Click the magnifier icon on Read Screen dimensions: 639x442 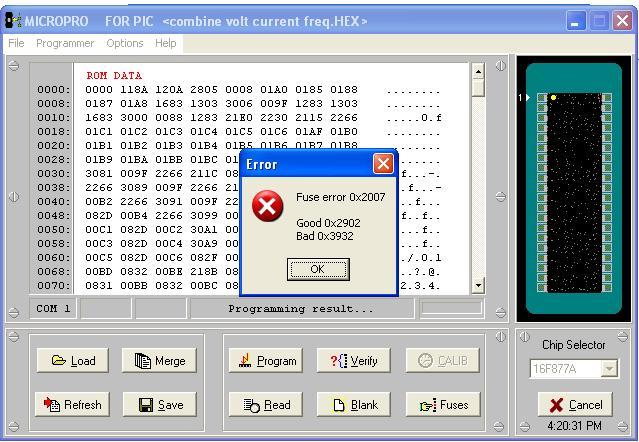(251, 405)
